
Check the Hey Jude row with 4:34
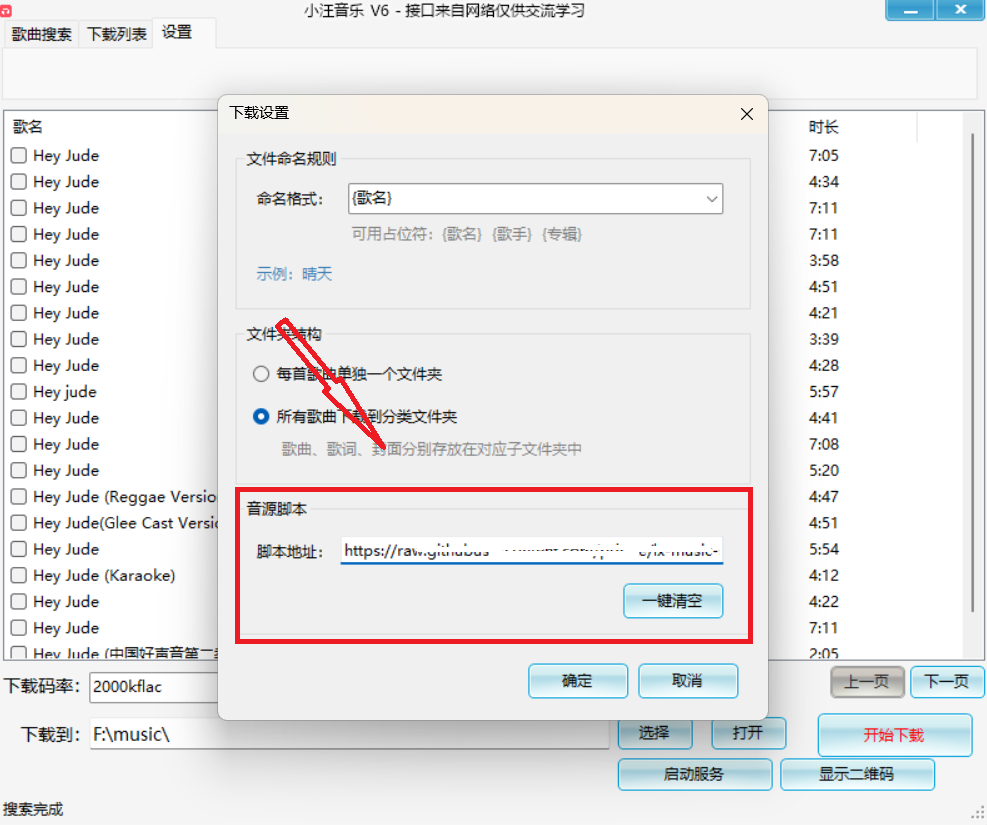pos(19,182)
